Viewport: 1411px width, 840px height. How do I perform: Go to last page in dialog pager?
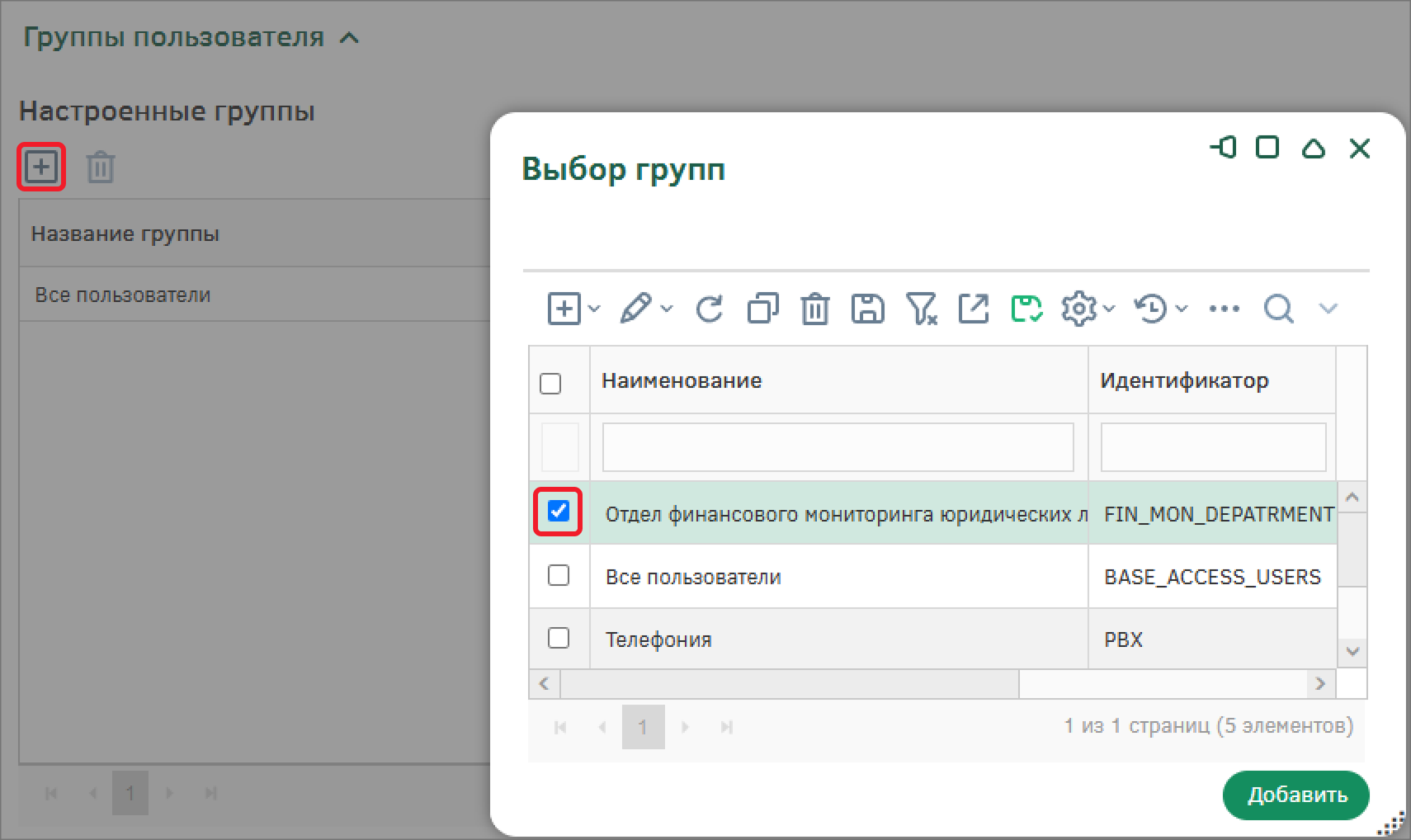727,727
